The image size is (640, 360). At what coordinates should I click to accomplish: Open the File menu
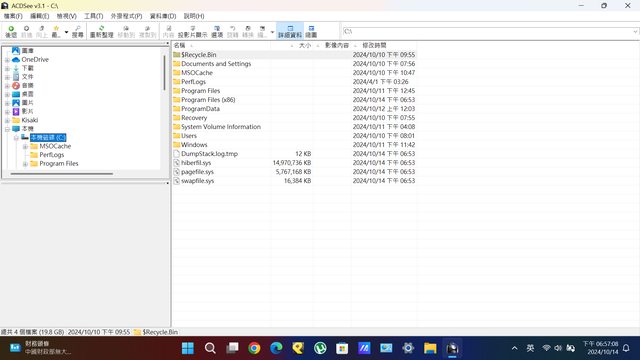13,16
